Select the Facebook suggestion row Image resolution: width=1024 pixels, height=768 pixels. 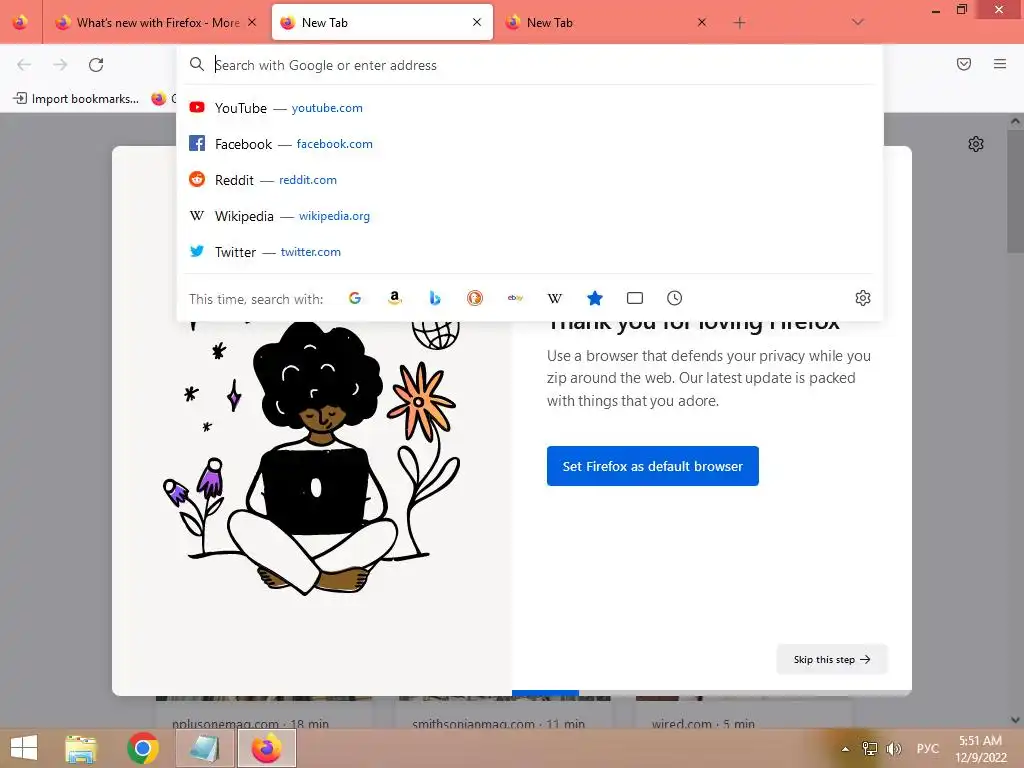pyautogui.click(x=530, y=144)
